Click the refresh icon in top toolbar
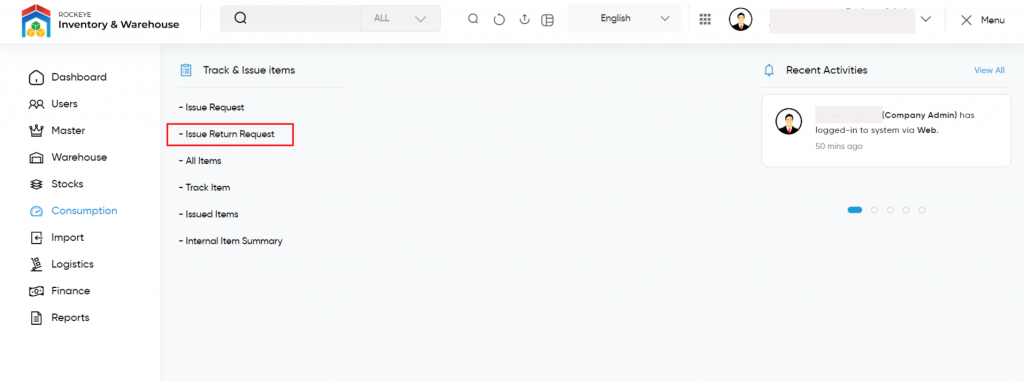1024x381 pixels. pyautogui.click(x=499, y=20)
